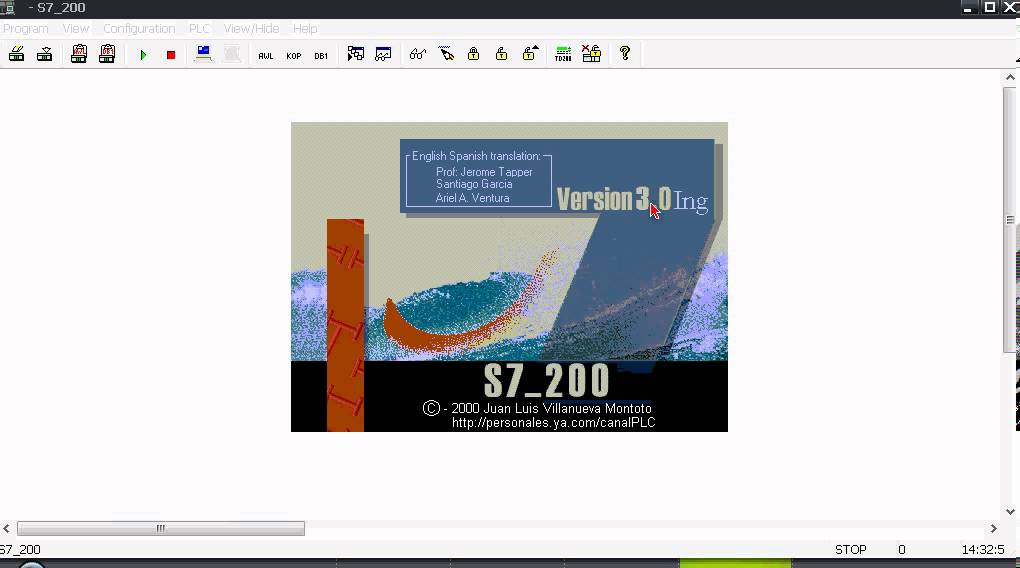This screenshot has width=1020, height=568.
Task: Click the S7_200 splash image
Action: [x=509, y=277]
